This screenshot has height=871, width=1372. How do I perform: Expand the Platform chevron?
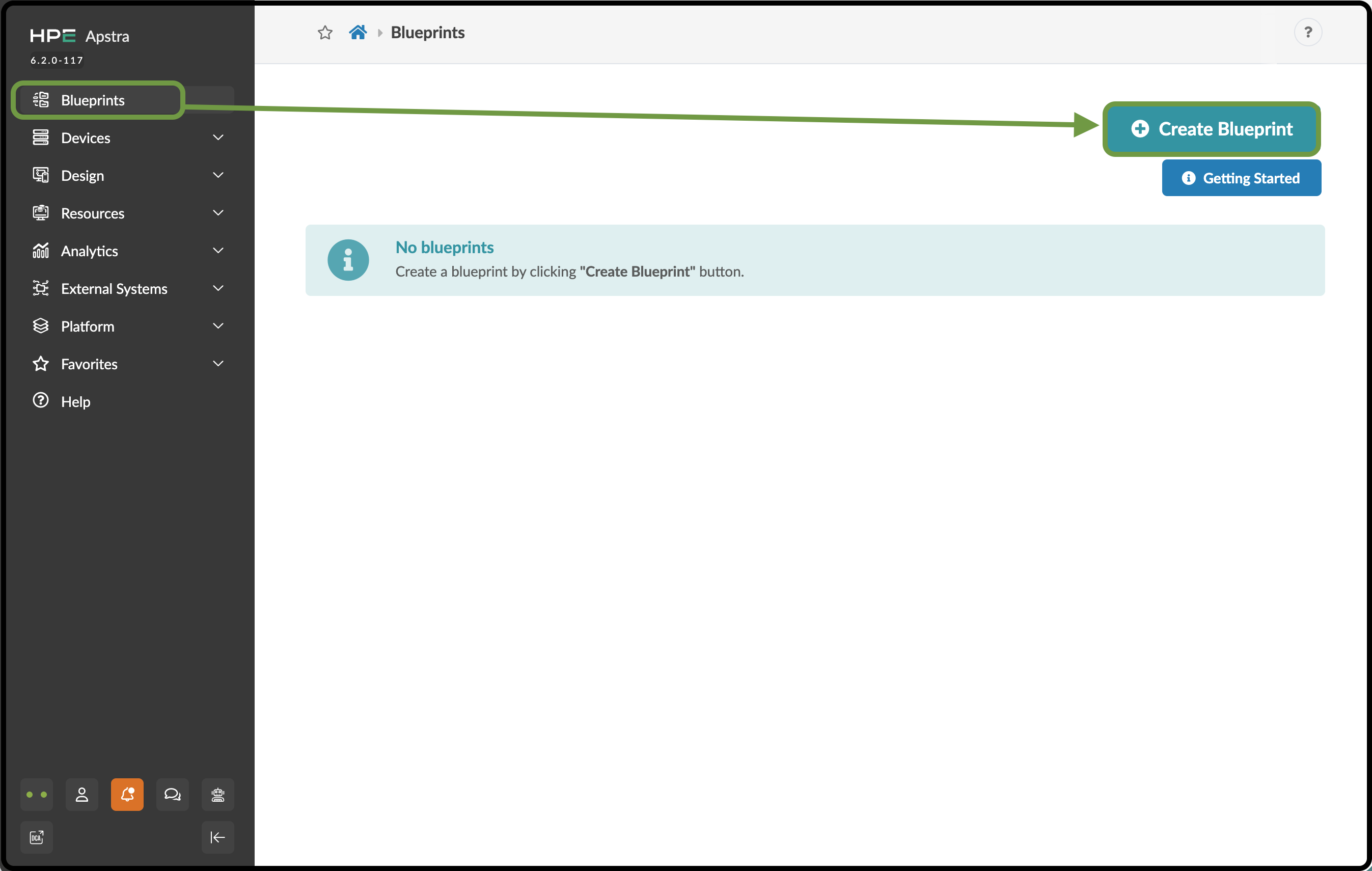tap(217, 326)
